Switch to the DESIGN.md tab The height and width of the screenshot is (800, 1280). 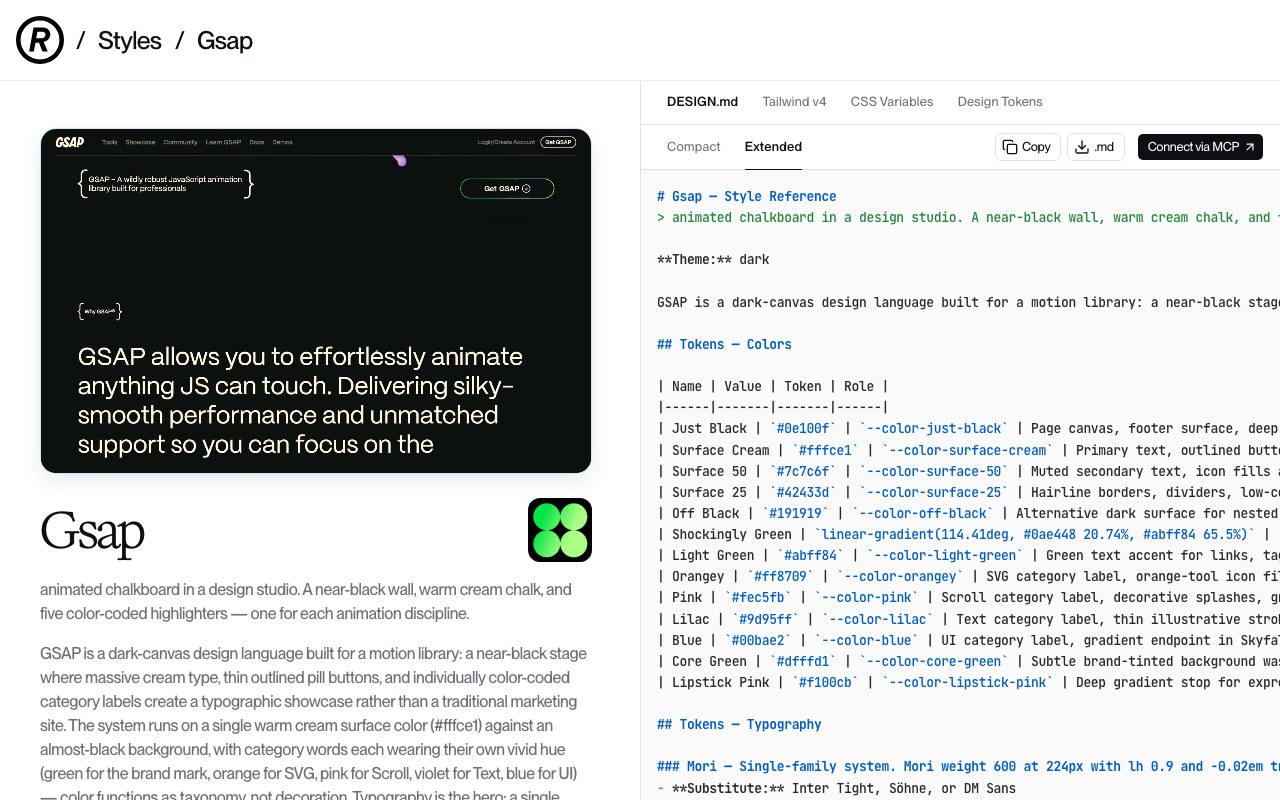703,102
